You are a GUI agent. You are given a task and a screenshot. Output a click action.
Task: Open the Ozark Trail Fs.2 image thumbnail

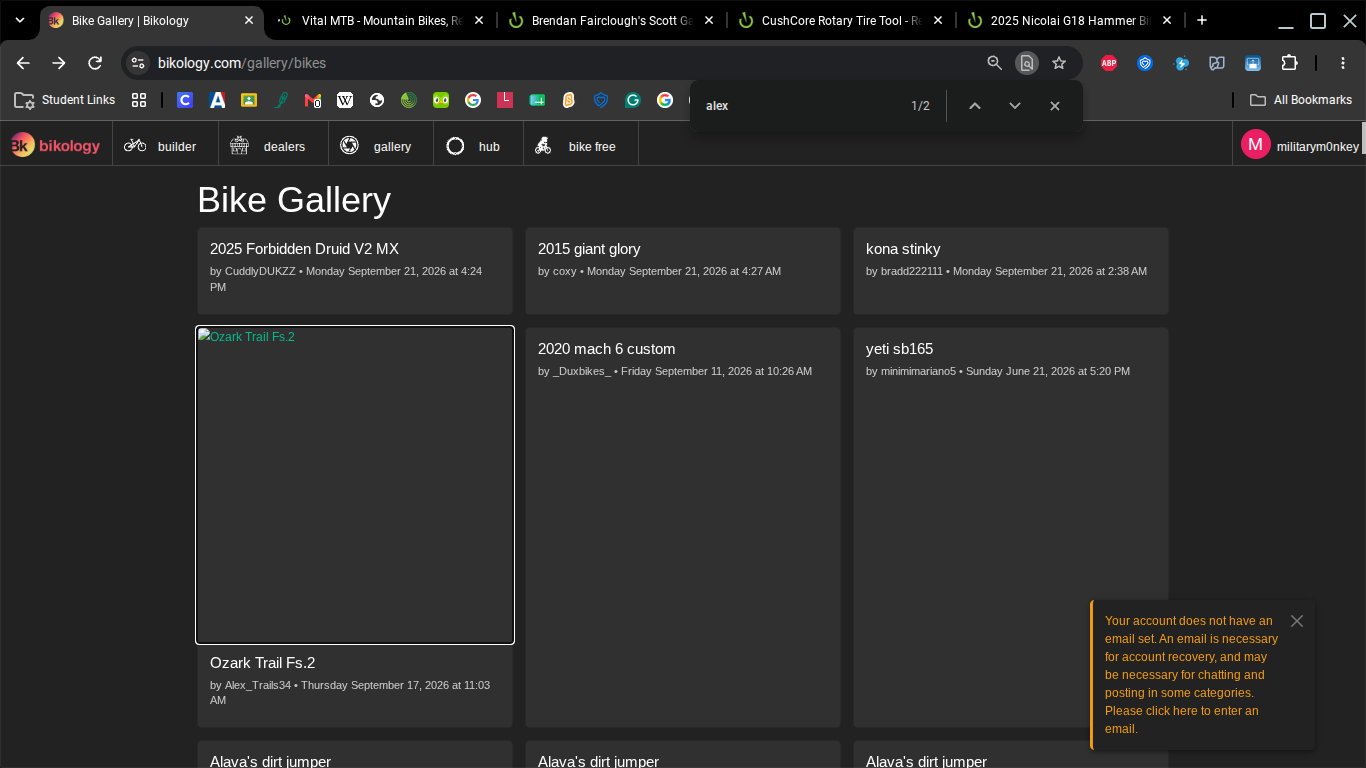tap(355, 485)
